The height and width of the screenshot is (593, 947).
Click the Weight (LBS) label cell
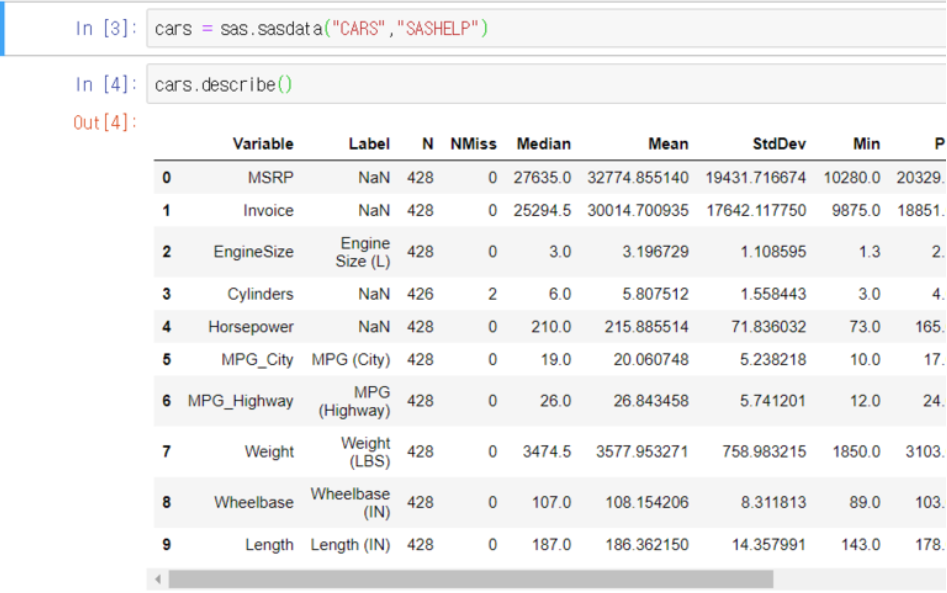point(365,452)
